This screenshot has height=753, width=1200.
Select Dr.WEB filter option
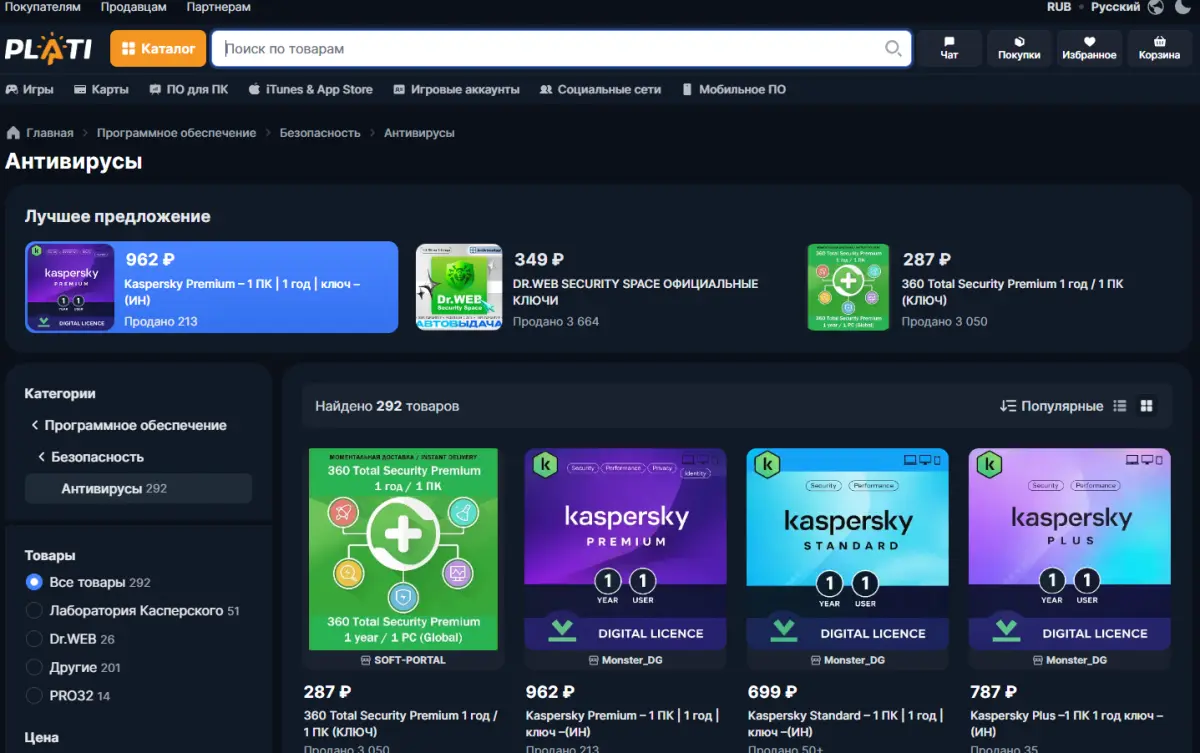[70, 638]
